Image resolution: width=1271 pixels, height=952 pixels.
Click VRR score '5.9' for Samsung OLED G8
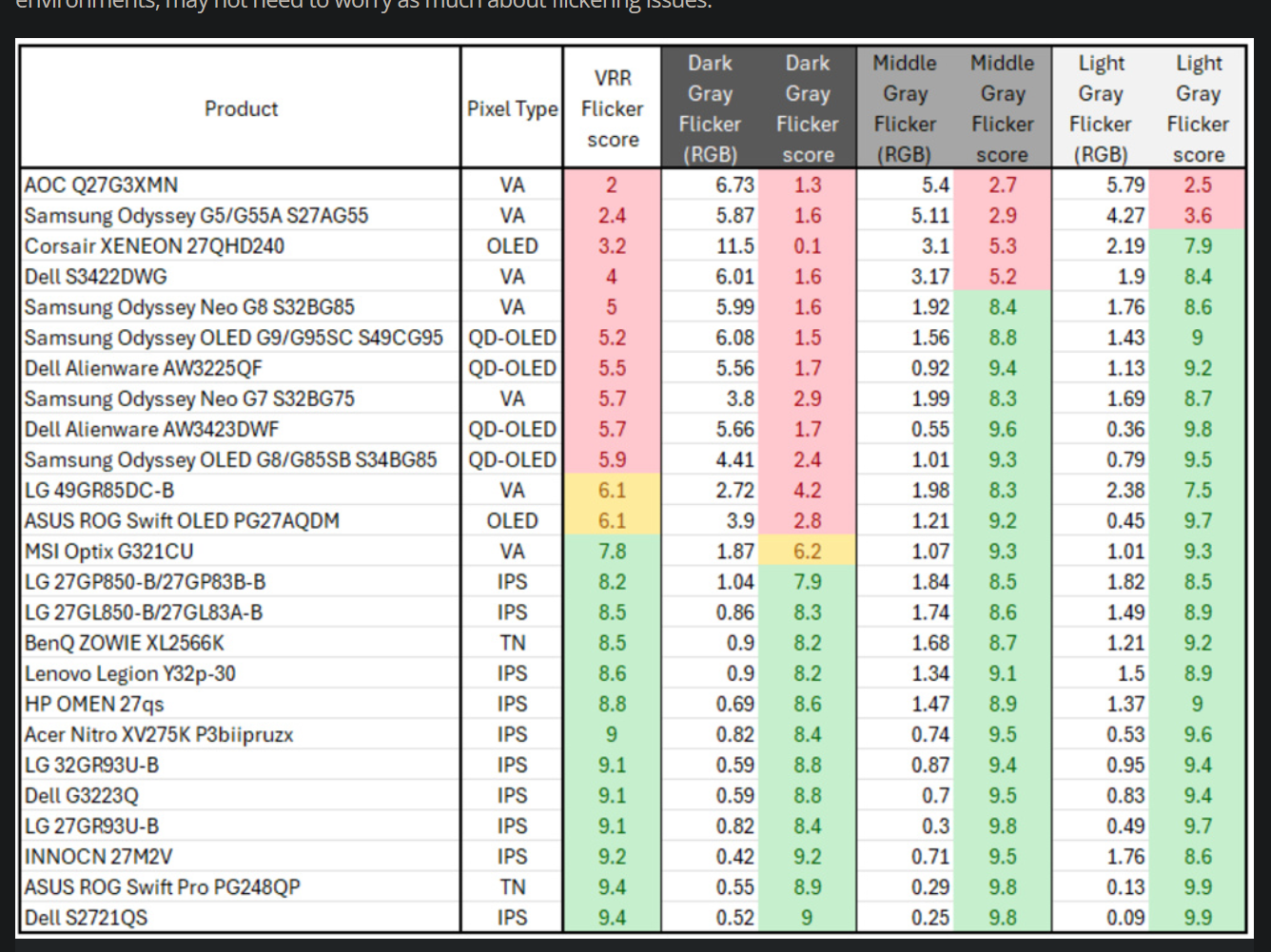click(x=612, y=459)
